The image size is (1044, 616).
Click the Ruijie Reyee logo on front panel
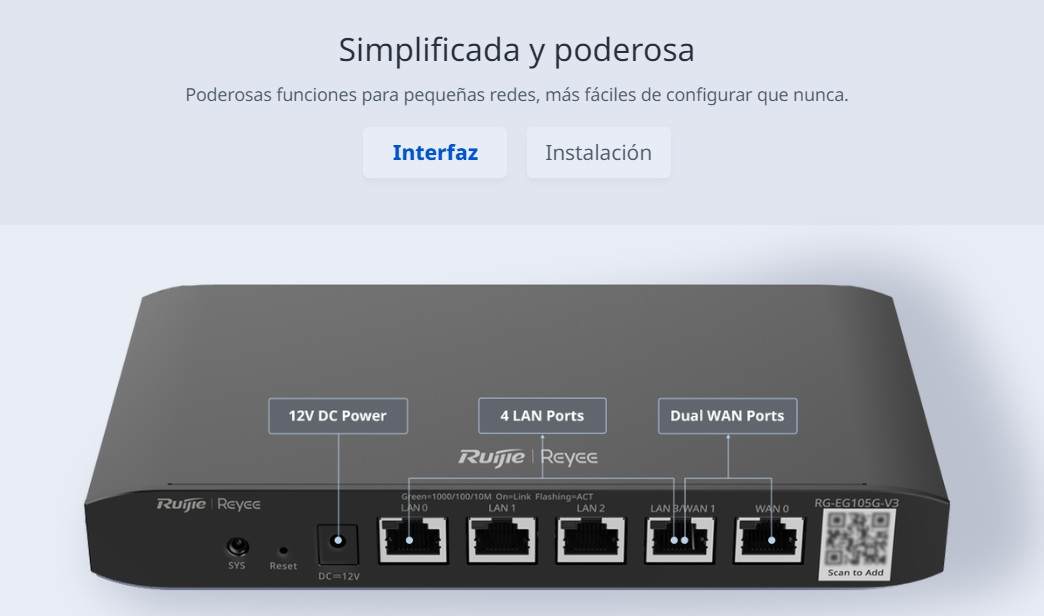point(208,504)
